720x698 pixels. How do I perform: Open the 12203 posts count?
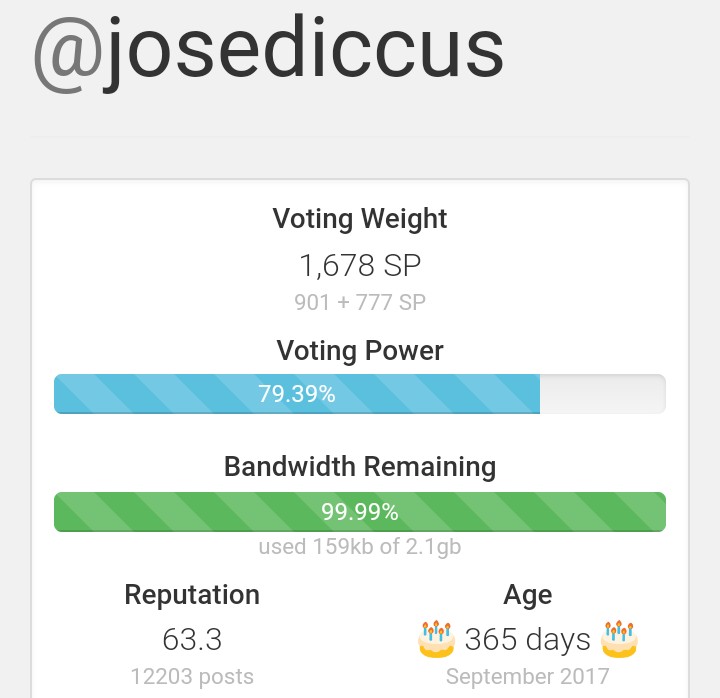pos(192,677)
